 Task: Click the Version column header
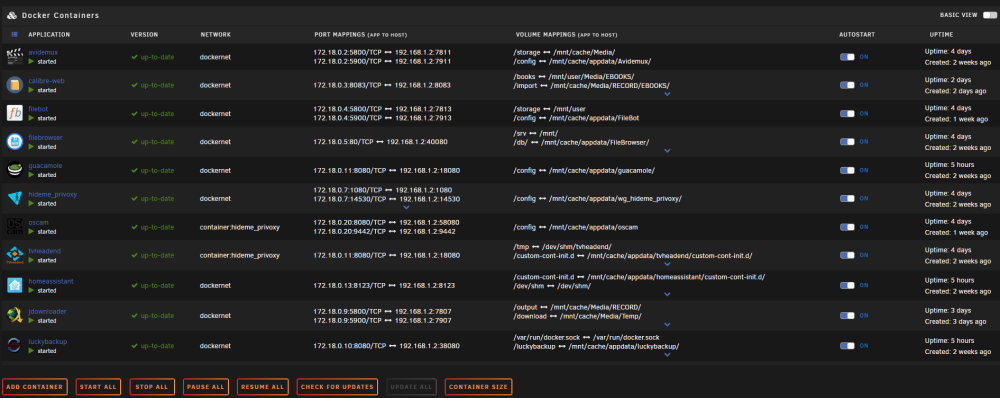point(144,34)
